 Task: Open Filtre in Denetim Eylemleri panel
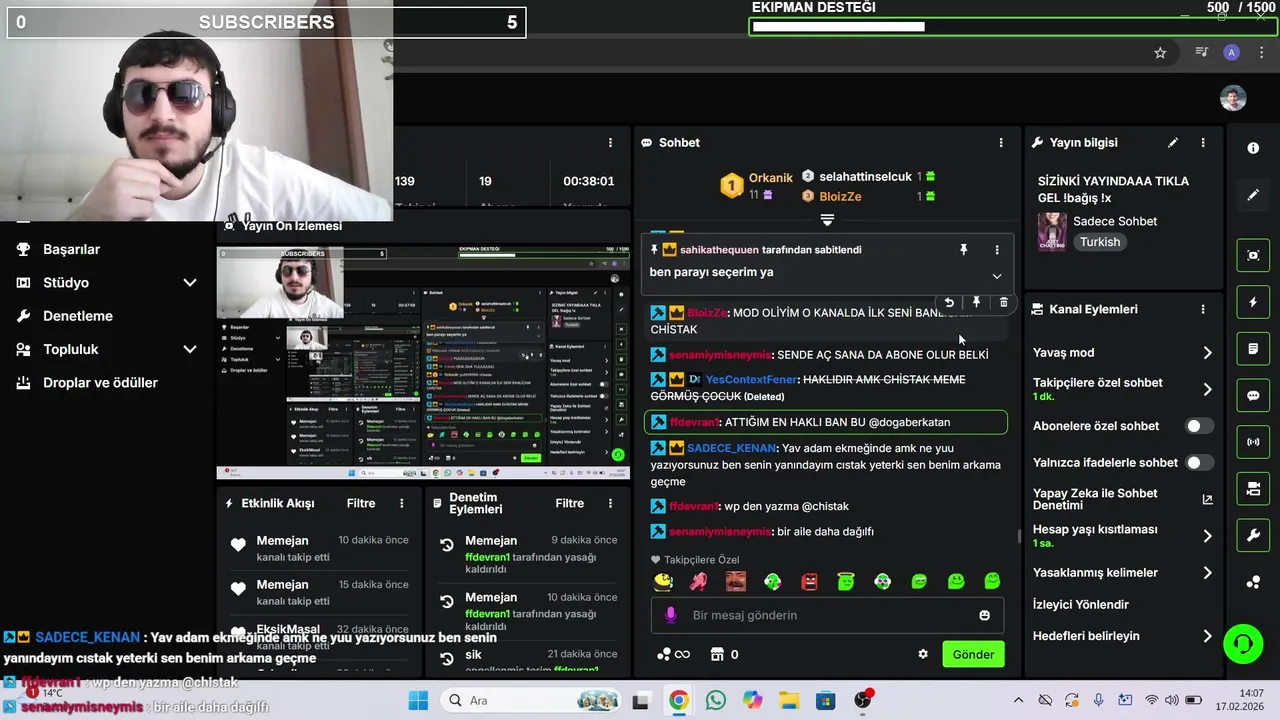pyautogui.click(x=570, y=504)
